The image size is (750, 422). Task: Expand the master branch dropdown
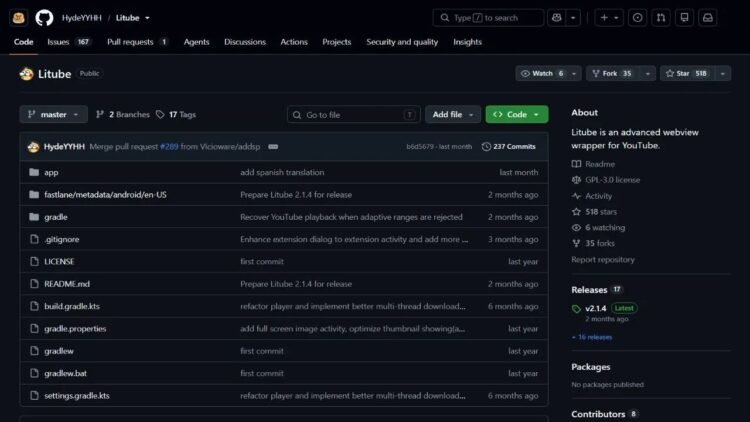pyautogui.click(x=54, y=114)
